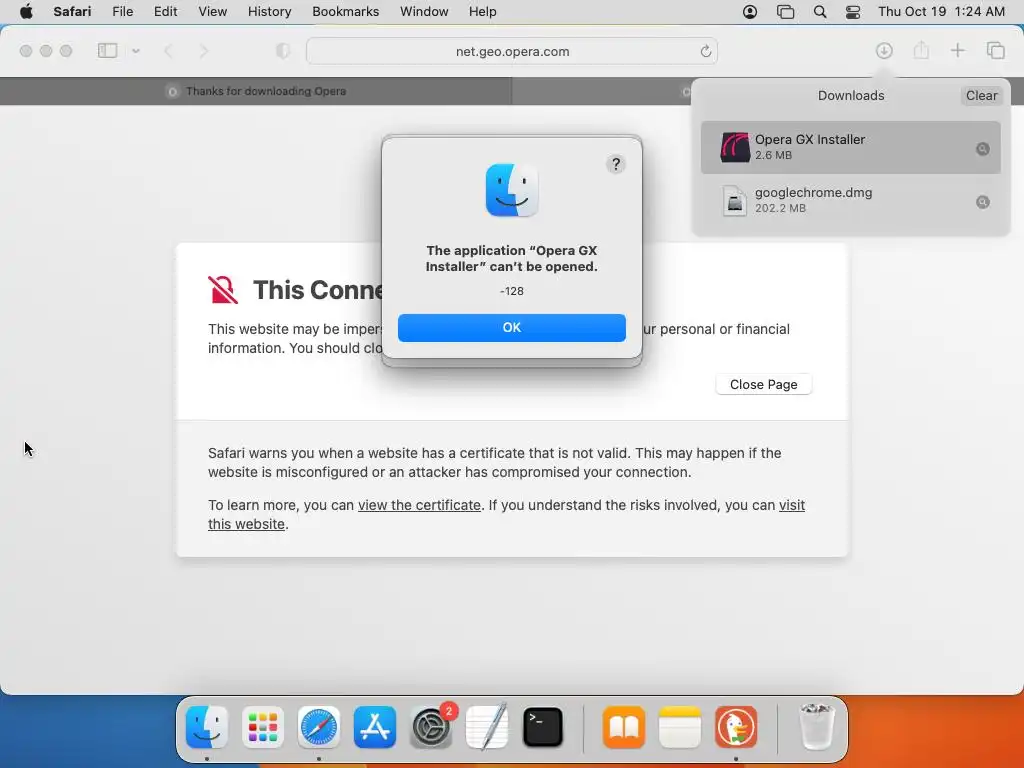The width and height of the screenshot is (1024, 768).
Task: Open App Store from the Dock
Action: tap(375, 727)
